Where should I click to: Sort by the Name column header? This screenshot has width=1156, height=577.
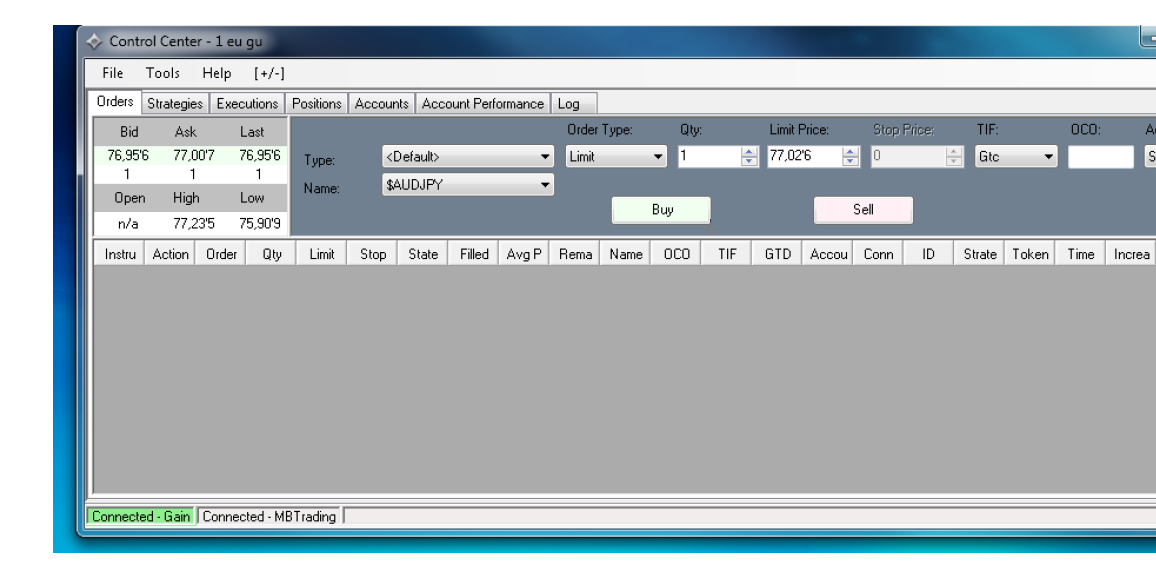[x=625, y=254]
